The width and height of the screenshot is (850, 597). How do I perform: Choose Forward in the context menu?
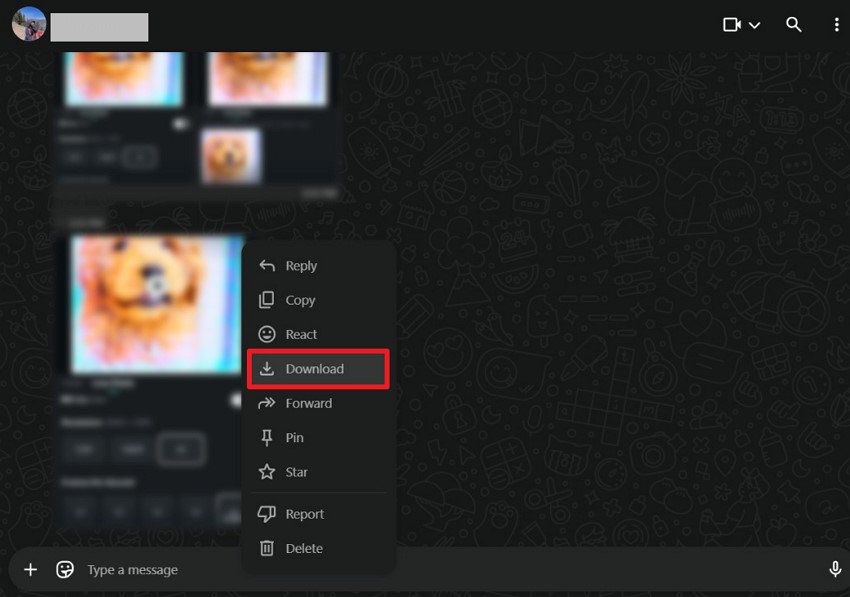(x=308, y=404)
